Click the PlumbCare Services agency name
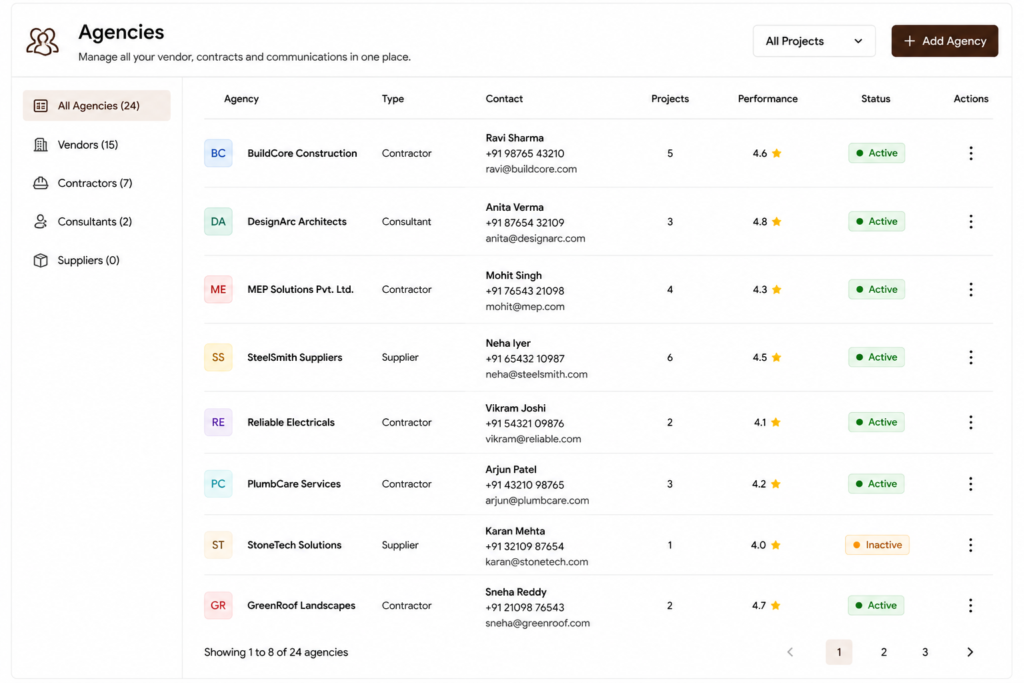 (x=294, y=484)
